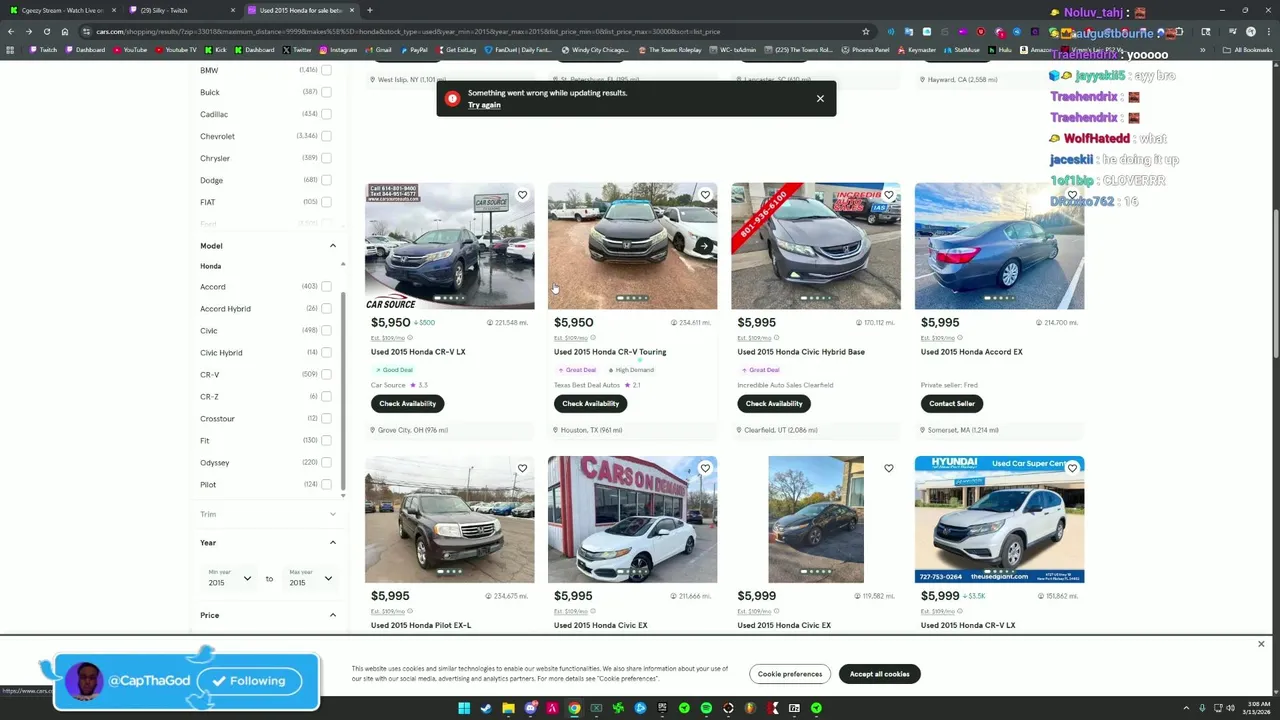Open the YouTube TV bookmark
The width and height of the screenshot is (1280, 720).
click(x=176, y=50)
